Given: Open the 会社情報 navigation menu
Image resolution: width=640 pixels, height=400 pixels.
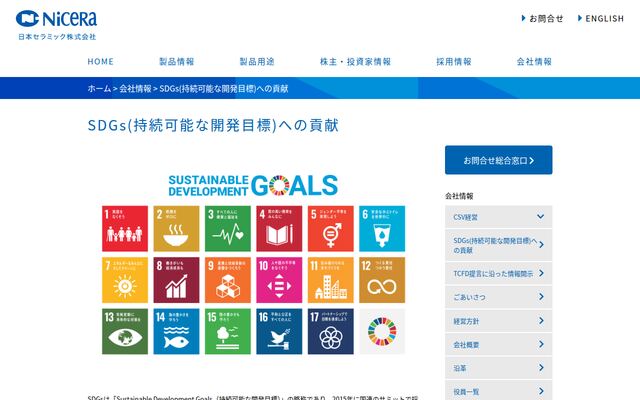Looking at the screenshot, I should click(x=534, y=62).
